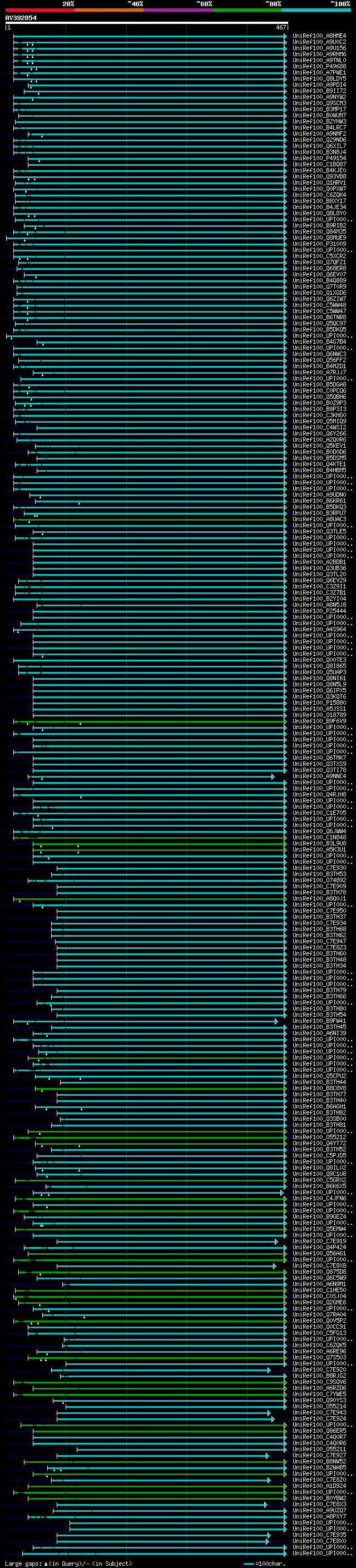Screen dimensions: 356x1568
Task: Select the UniRef100_Q93VB8 label
Action: point(319,176)
